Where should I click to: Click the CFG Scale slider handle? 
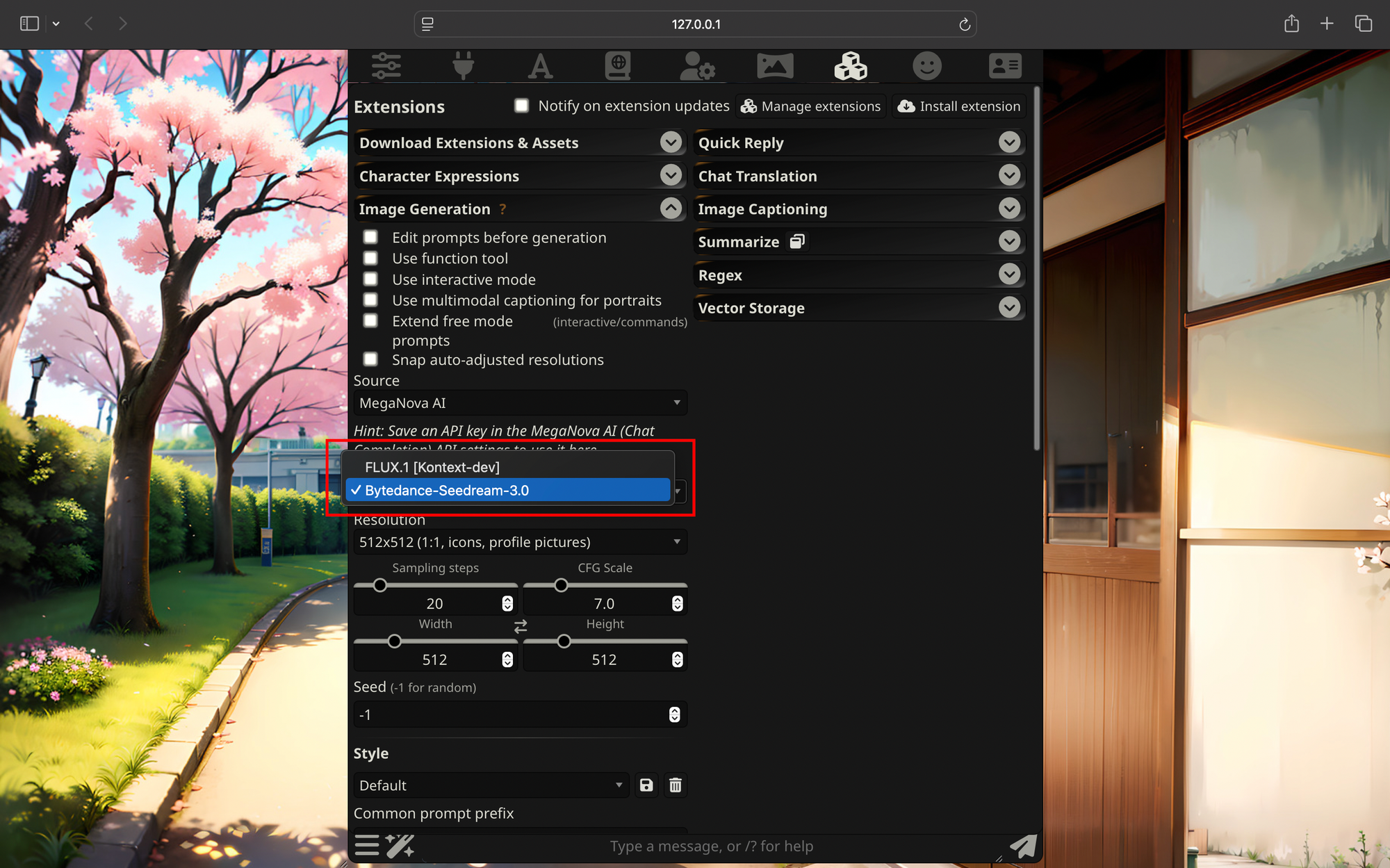click(561, 585)
